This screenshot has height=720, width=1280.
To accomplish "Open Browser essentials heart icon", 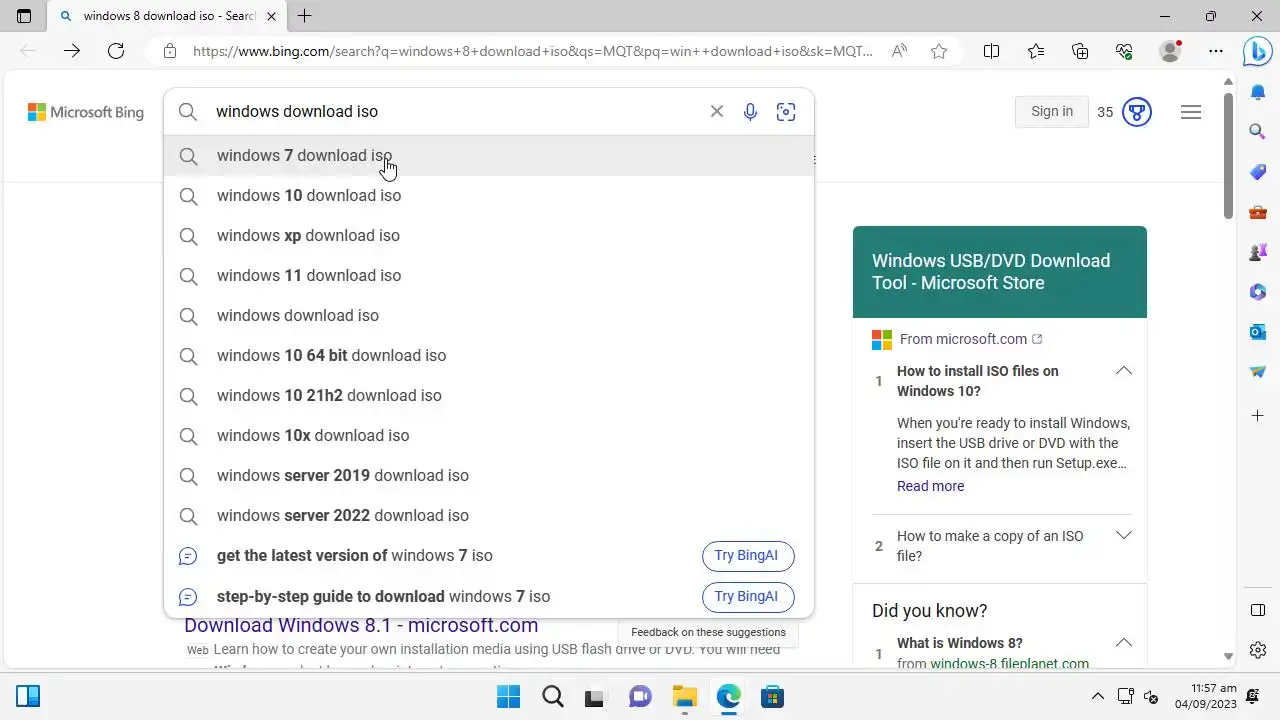I will [1124, 51].
